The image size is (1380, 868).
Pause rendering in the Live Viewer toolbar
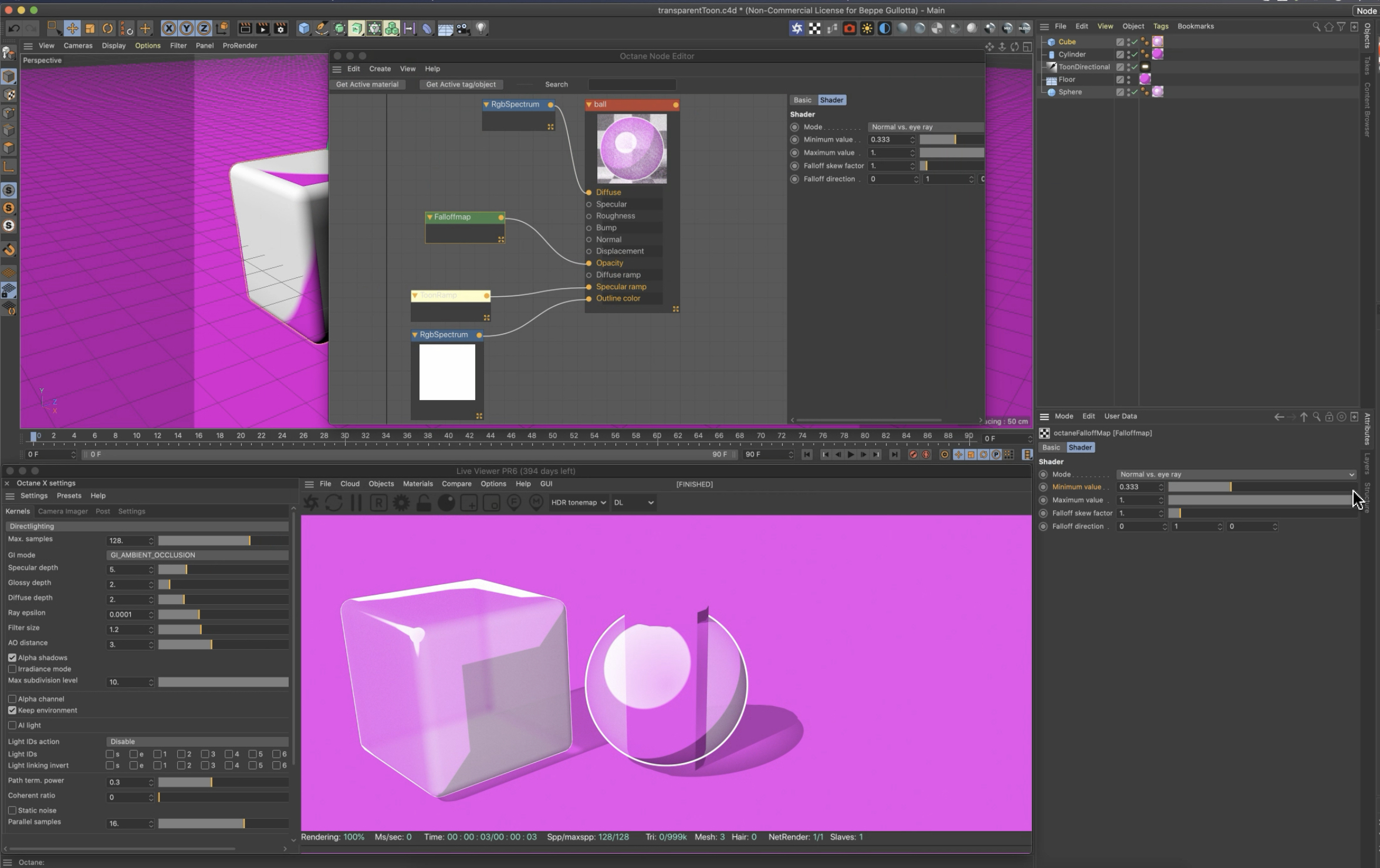coord(356,503)
